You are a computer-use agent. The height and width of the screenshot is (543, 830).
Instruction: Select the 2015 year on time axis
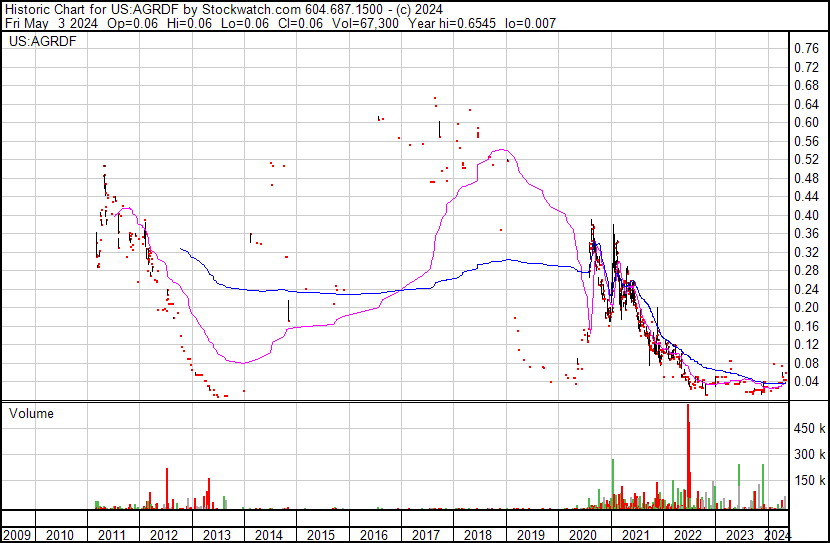[321, 536]
